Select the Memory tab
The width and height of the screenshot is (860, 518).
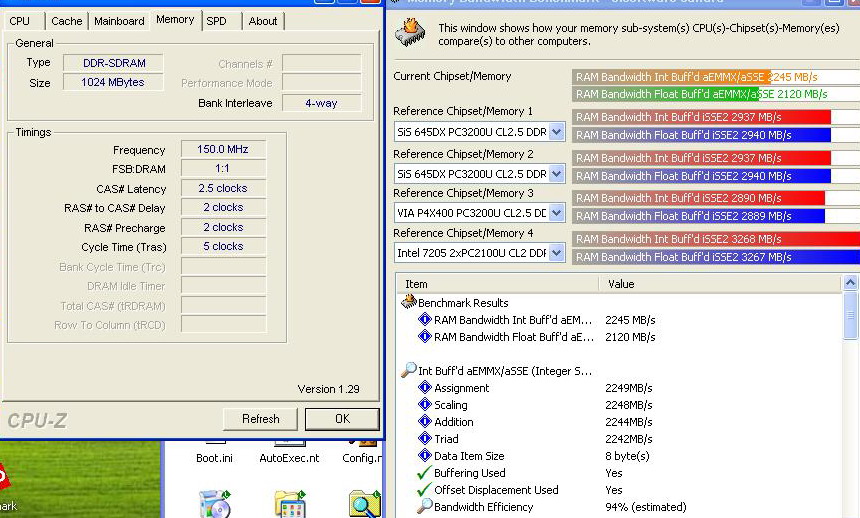coord(175,20)
